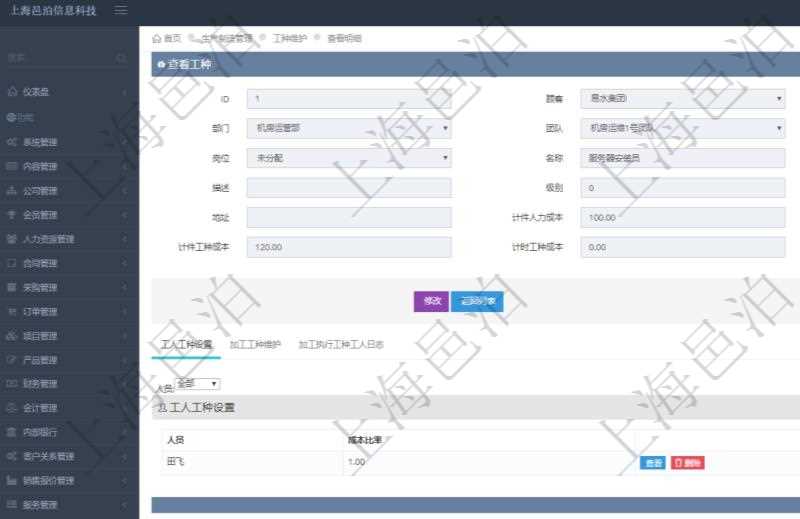Image resolution: width=800 pixels, height=519 pixels.
Task: Click the search magnifier icon in the sidebar
Action: (x=121, y=58)
